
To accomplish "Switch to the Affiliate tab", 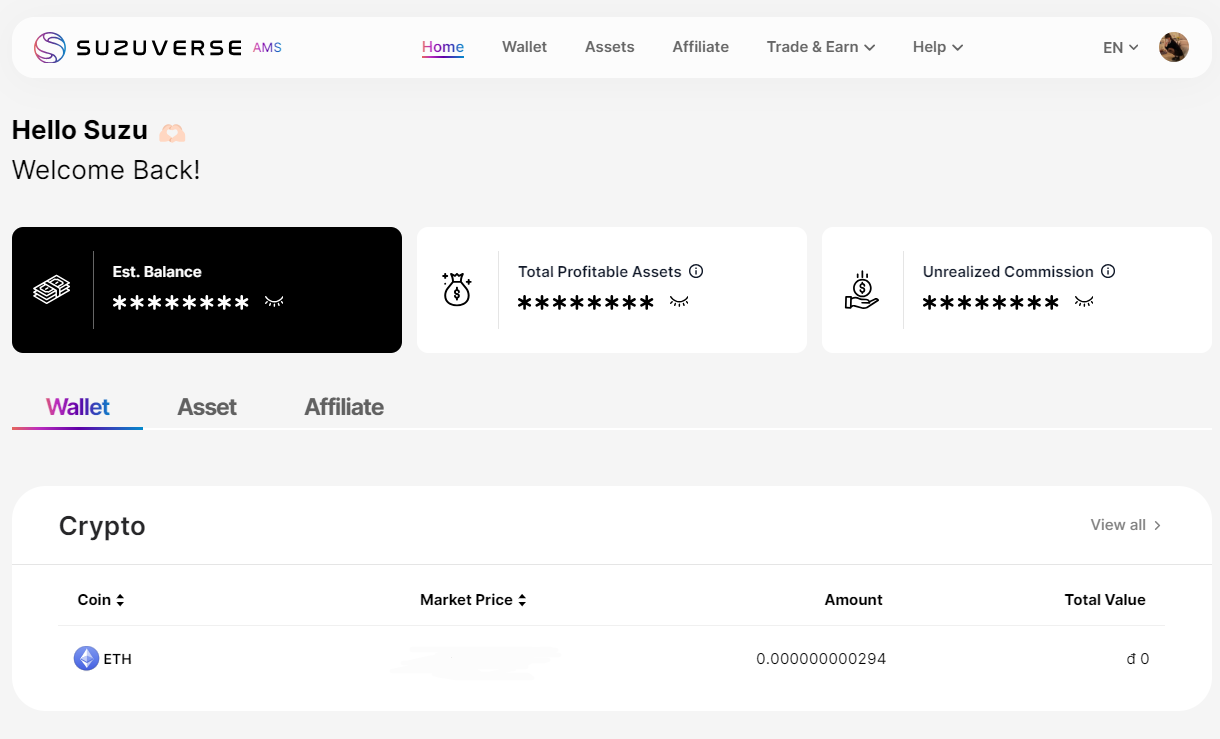I will (344, 407).
